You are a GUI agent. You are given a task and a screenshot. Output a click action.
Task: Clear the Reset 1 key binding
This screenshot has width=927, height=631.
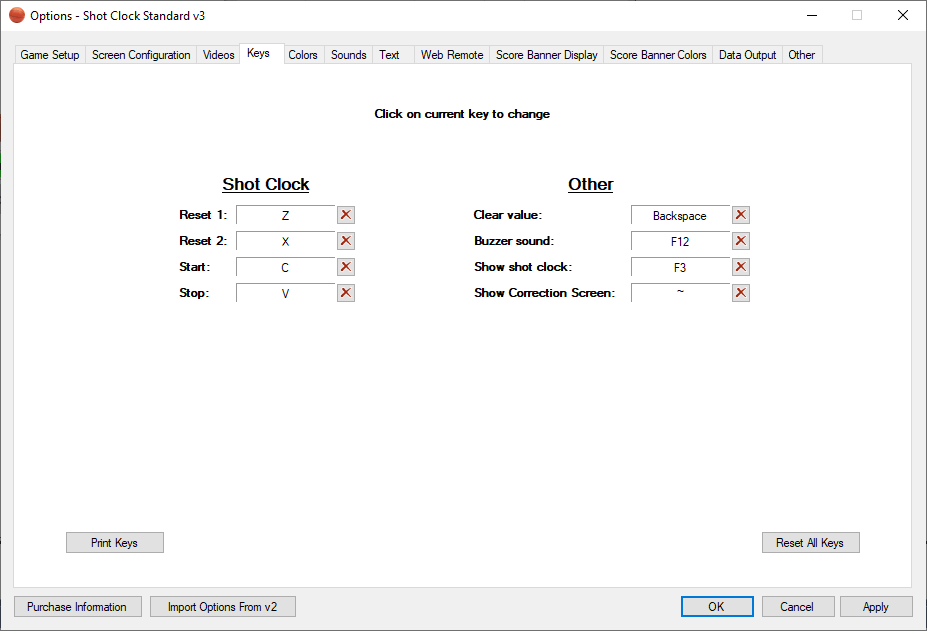[346, 215]
